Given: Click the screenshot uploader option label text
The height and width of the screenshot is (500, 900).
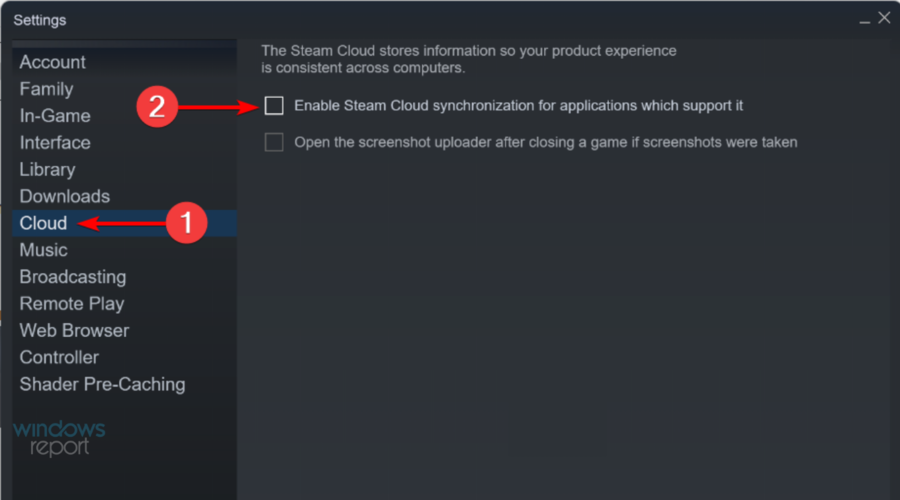Looking at the screenshot, I should coord(546,142).
